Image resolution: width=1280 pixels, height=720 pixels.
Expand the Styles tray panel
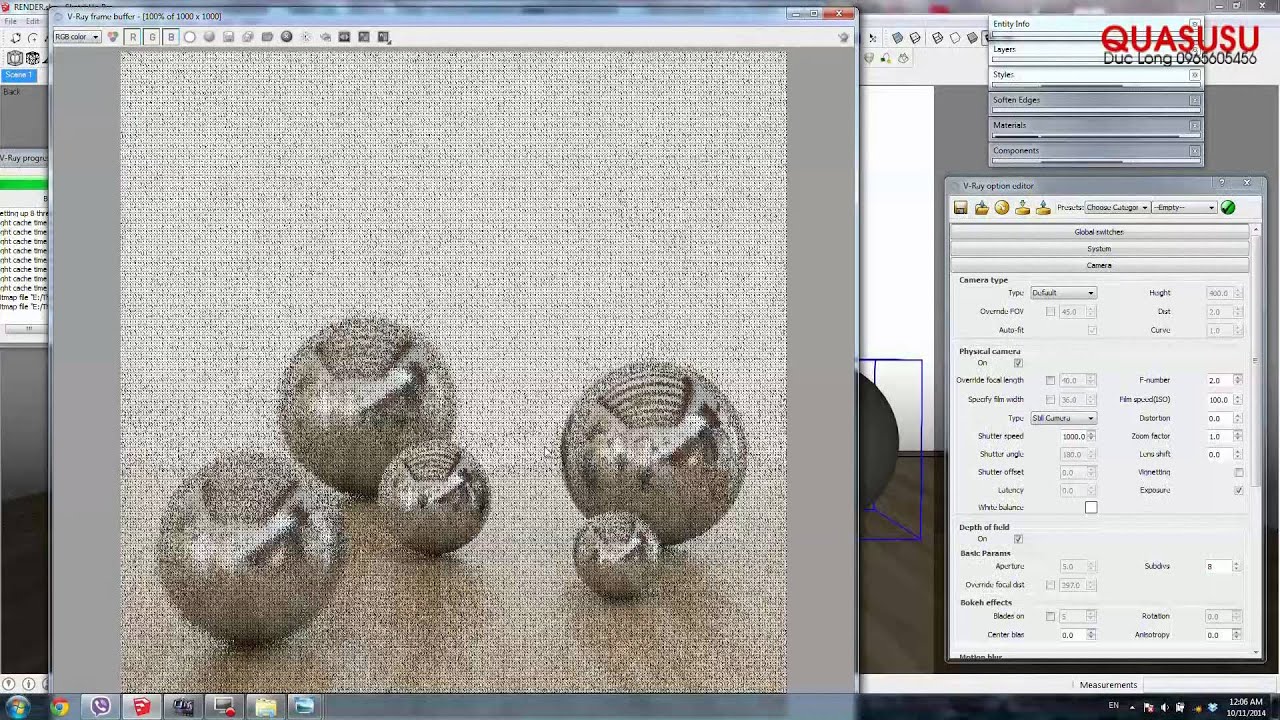(x=1096, y=75)
